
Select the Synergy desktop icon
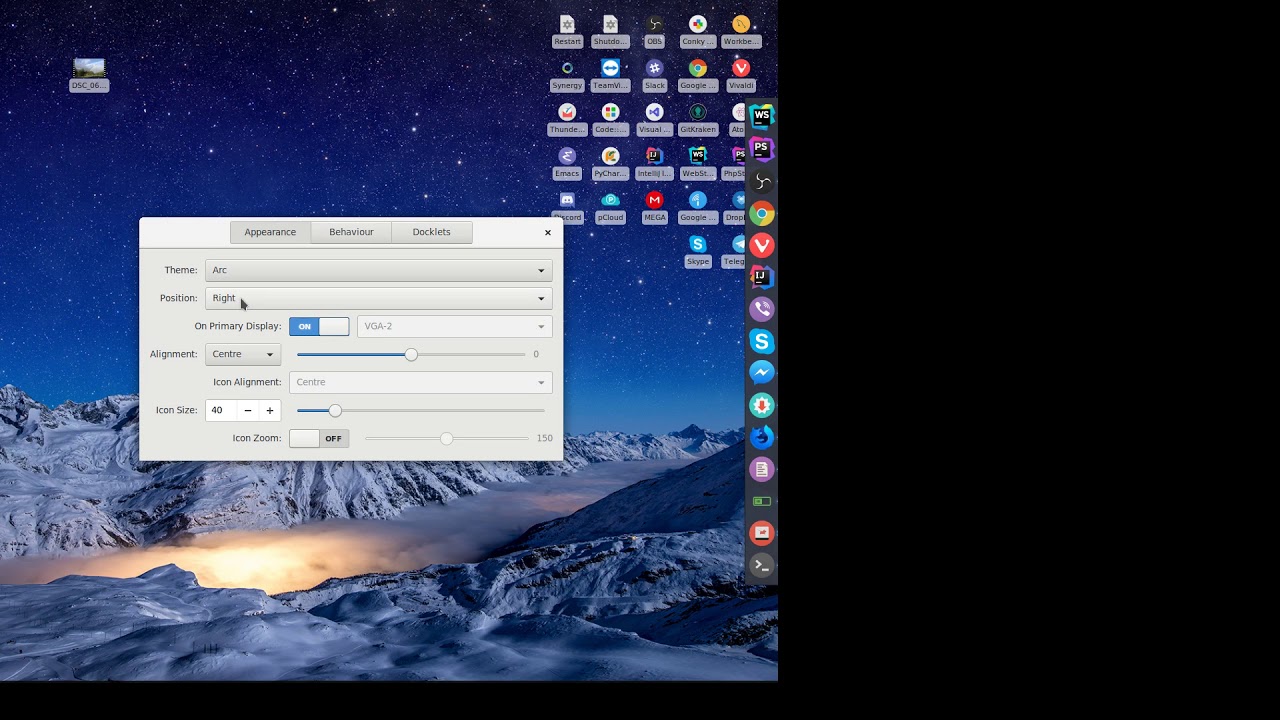click(567, 75)
